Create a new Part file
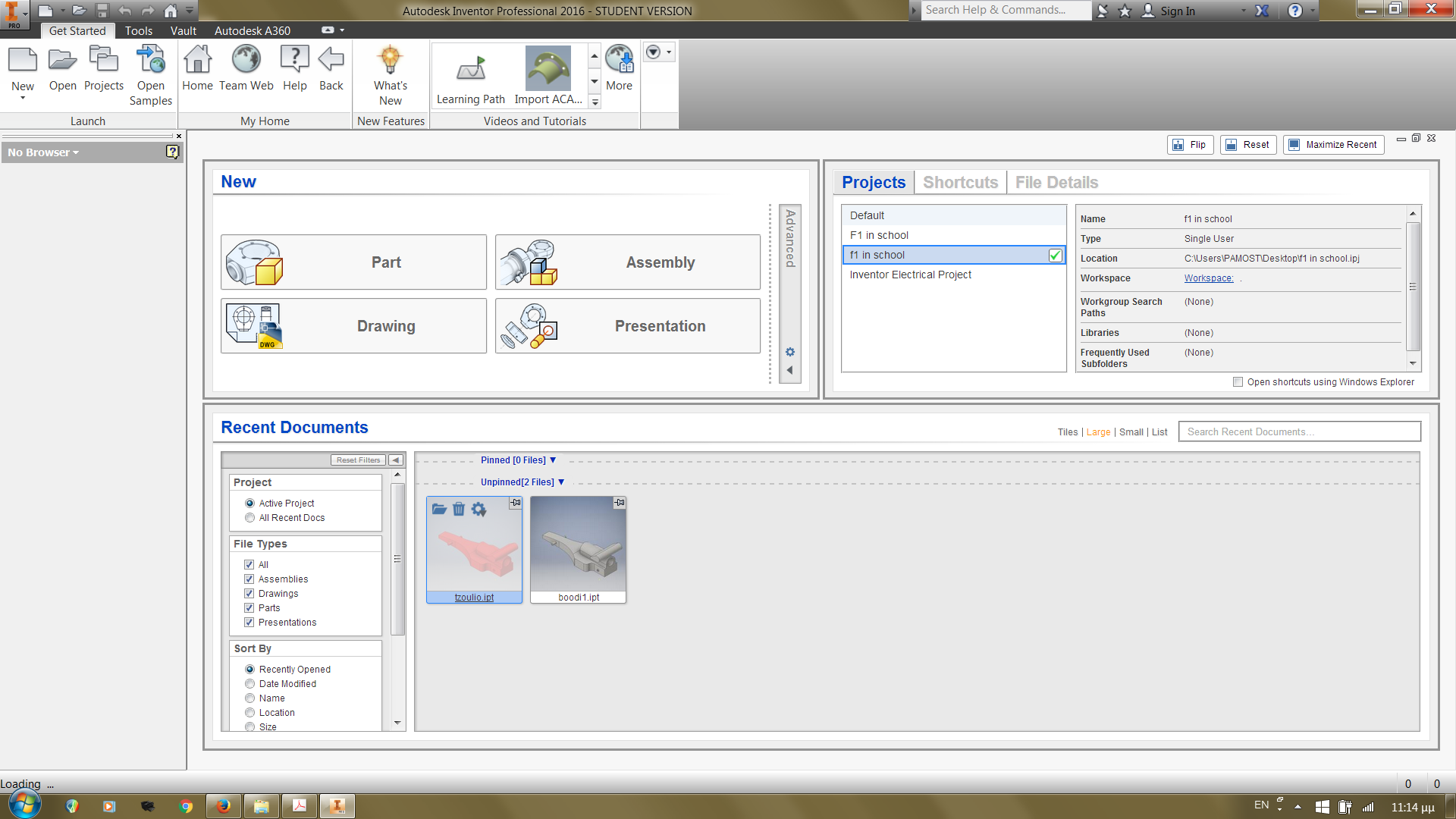The width and height of the screenshot is (1456, 819). pyautogui.click(x=353, y=262)
